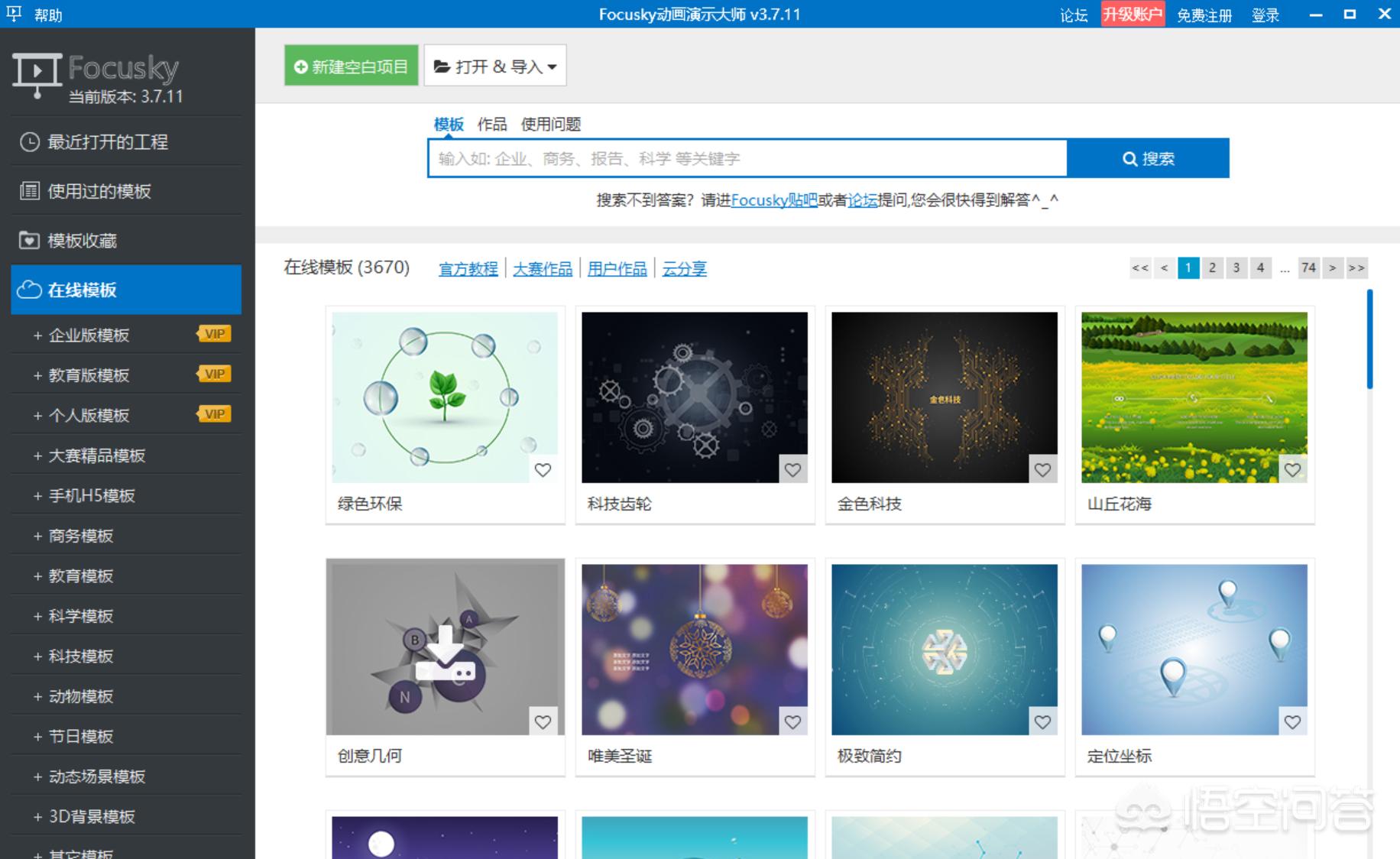Open the 帮助 menu
The height and width of the screenshot is (859, 1400).
[47, 14]
